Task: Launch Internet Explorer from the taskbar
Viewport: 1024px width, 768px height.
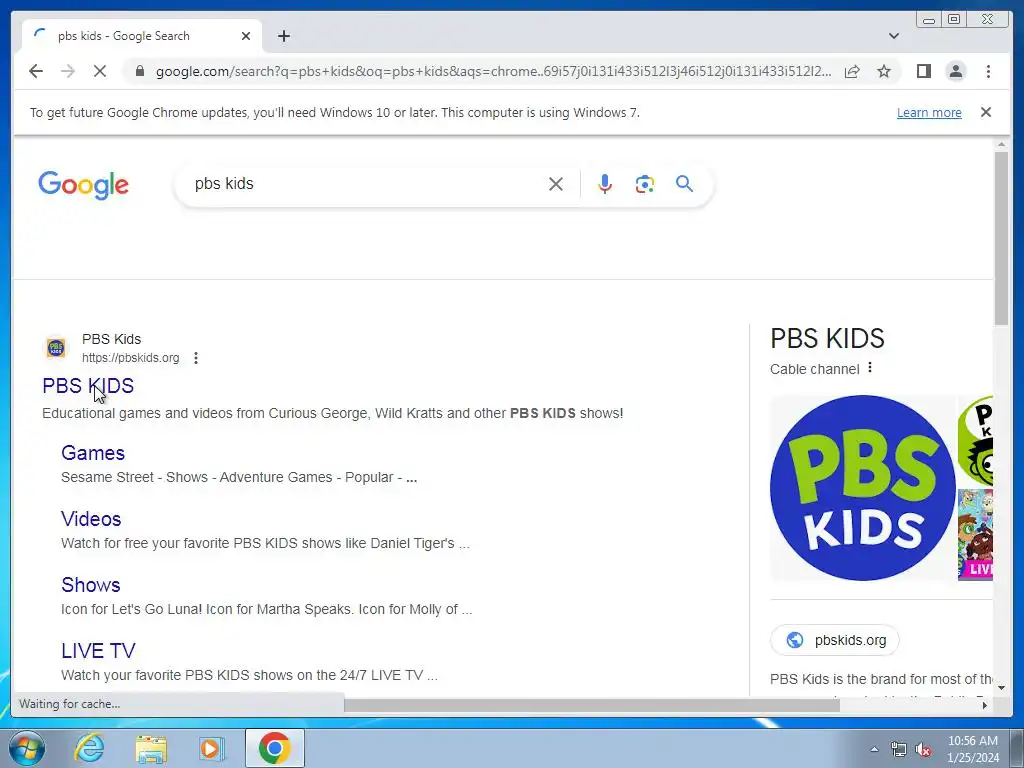Action: pyautogui.click(x=89, y=748)
